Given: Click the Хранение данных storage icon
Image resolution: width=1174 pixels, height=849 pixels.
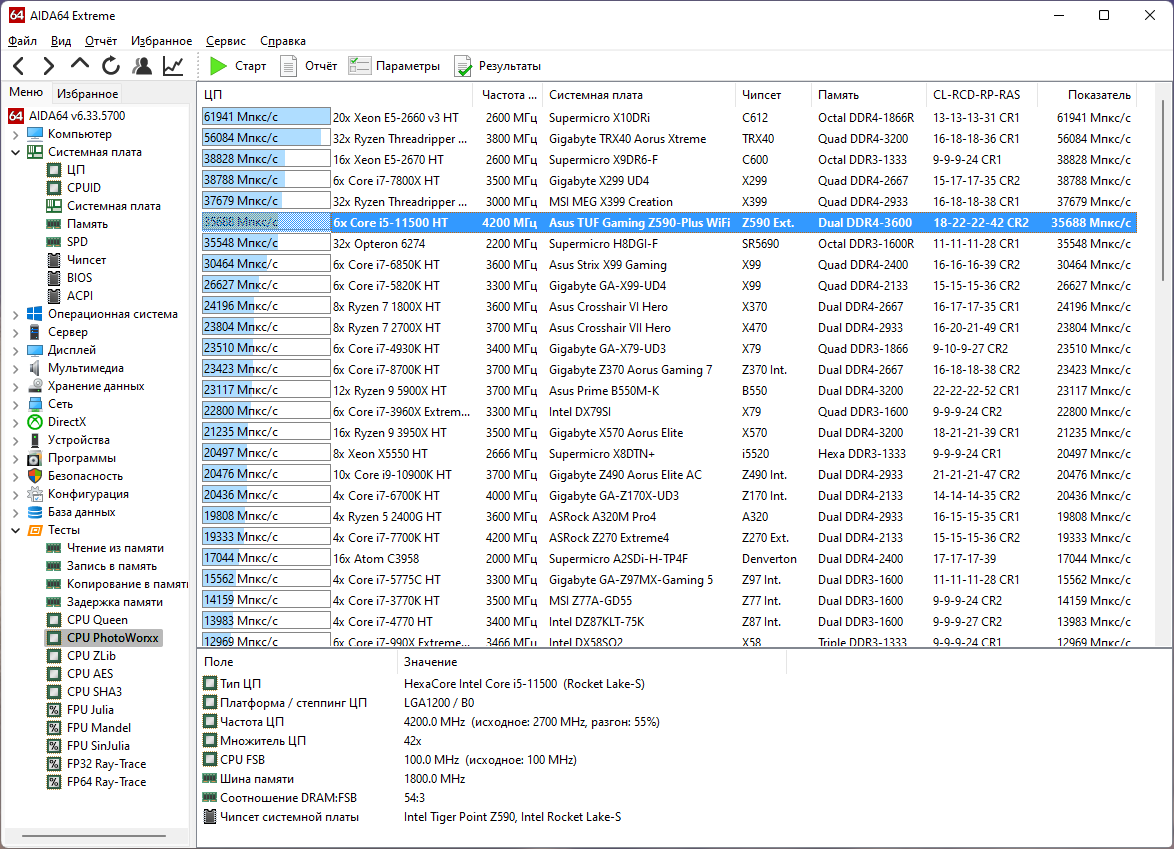Looking at the screenshot, I should tap(35, 386).
